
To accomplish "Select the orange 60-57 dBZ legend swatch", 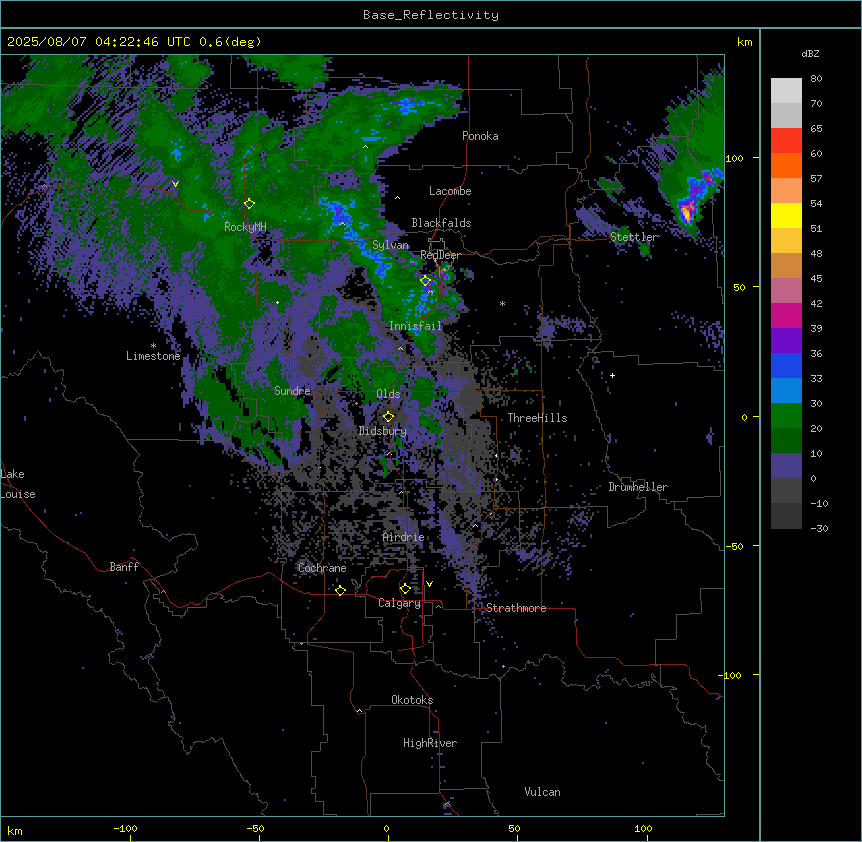I will 786,165.
